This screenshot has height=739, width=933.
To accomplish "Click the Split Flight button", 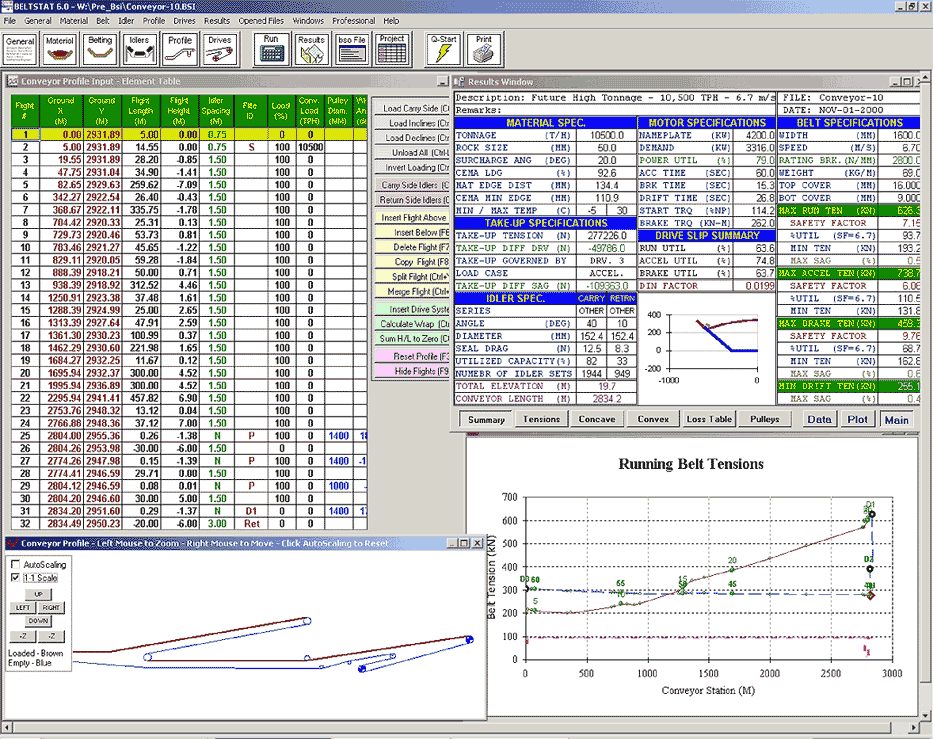I will pos(412,277).
